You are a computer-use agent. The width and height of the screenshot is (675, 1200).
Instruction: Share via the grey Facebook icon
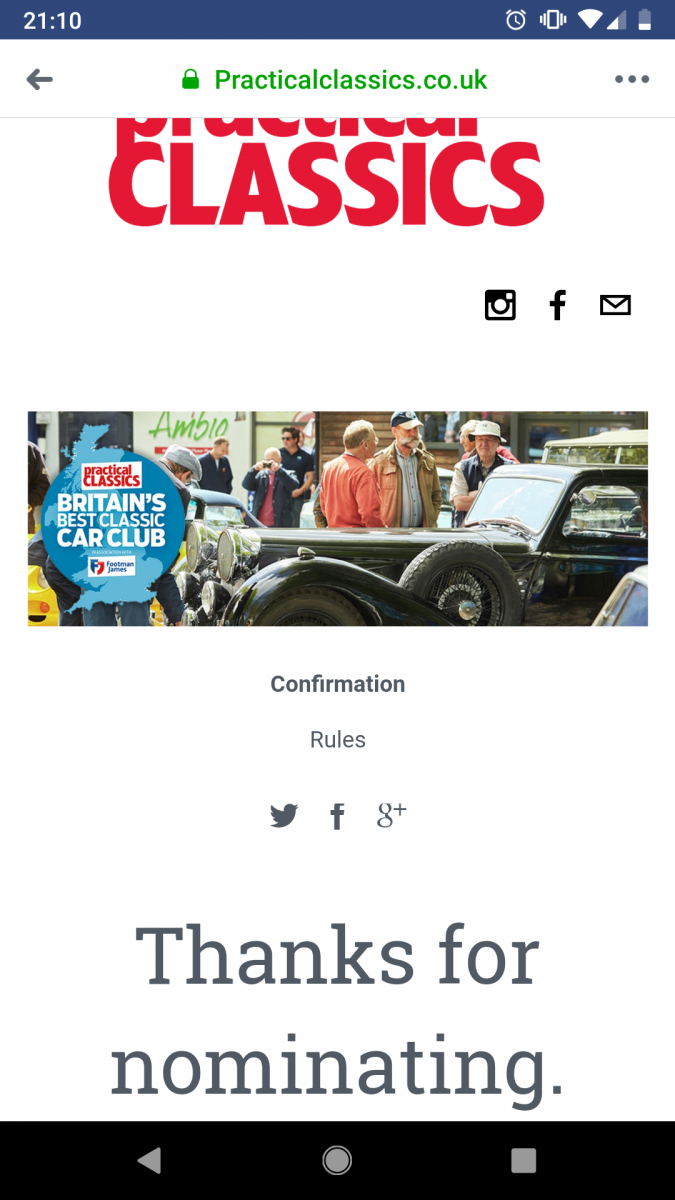pyautogui.click(x=338, y=816)
